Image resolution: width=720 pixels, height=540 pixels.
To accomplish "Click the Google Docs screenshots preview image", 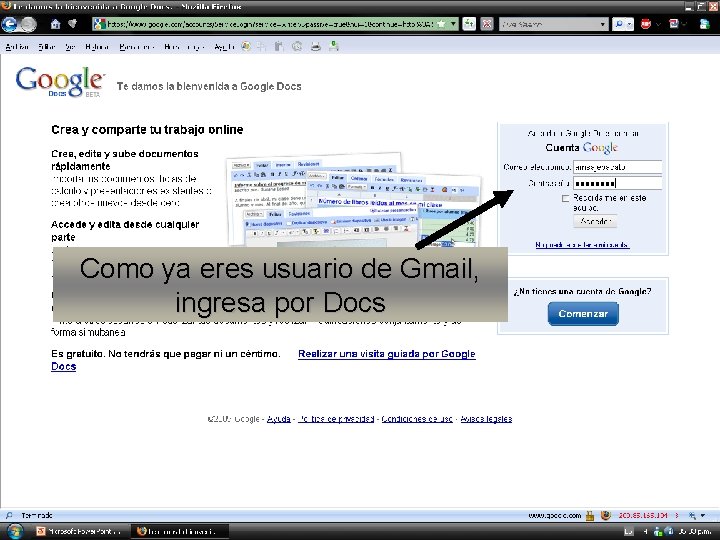I will (354, 201).
